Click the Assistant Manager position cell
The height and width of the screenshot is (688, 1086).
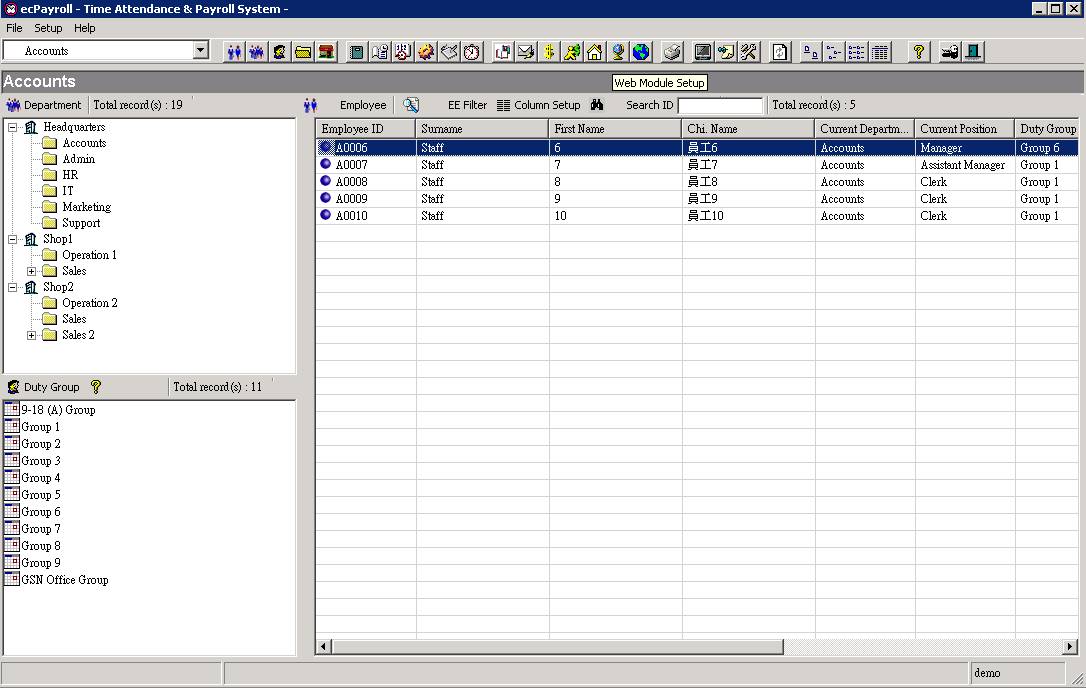[963, 165]
